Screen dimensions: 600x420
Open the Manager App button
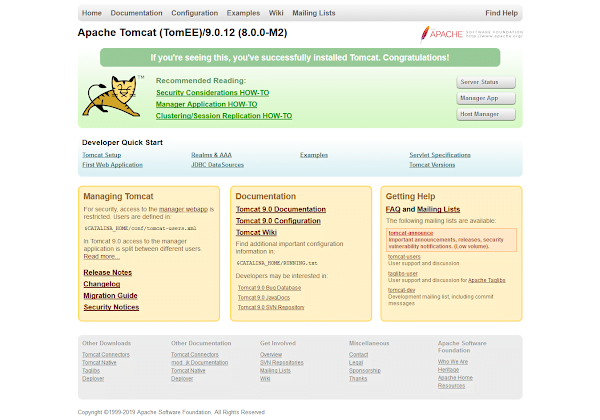pyautogui.click(x=486, y=98)
